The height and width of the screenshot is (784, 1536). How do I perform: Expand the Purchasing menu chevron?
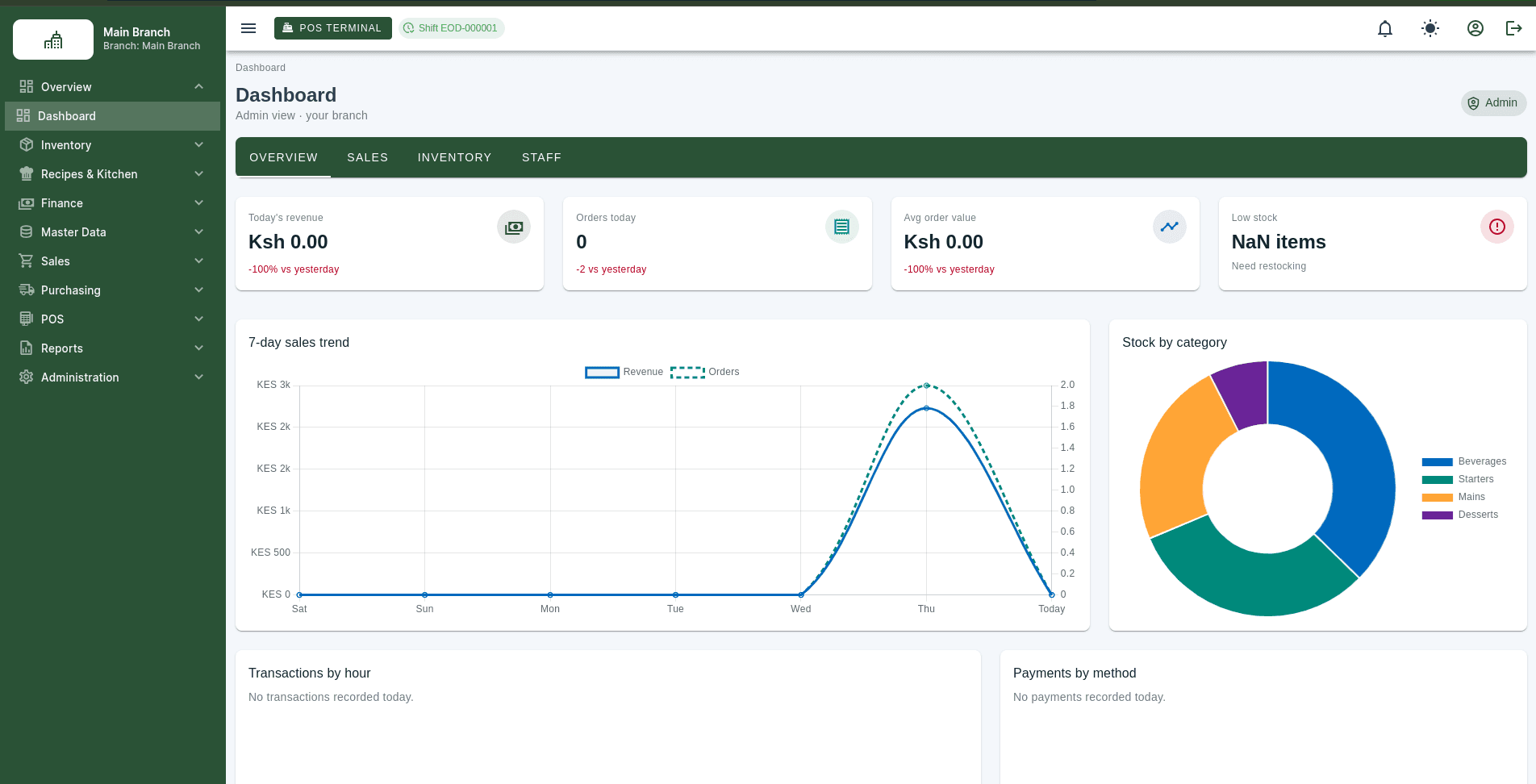[198, 290]
